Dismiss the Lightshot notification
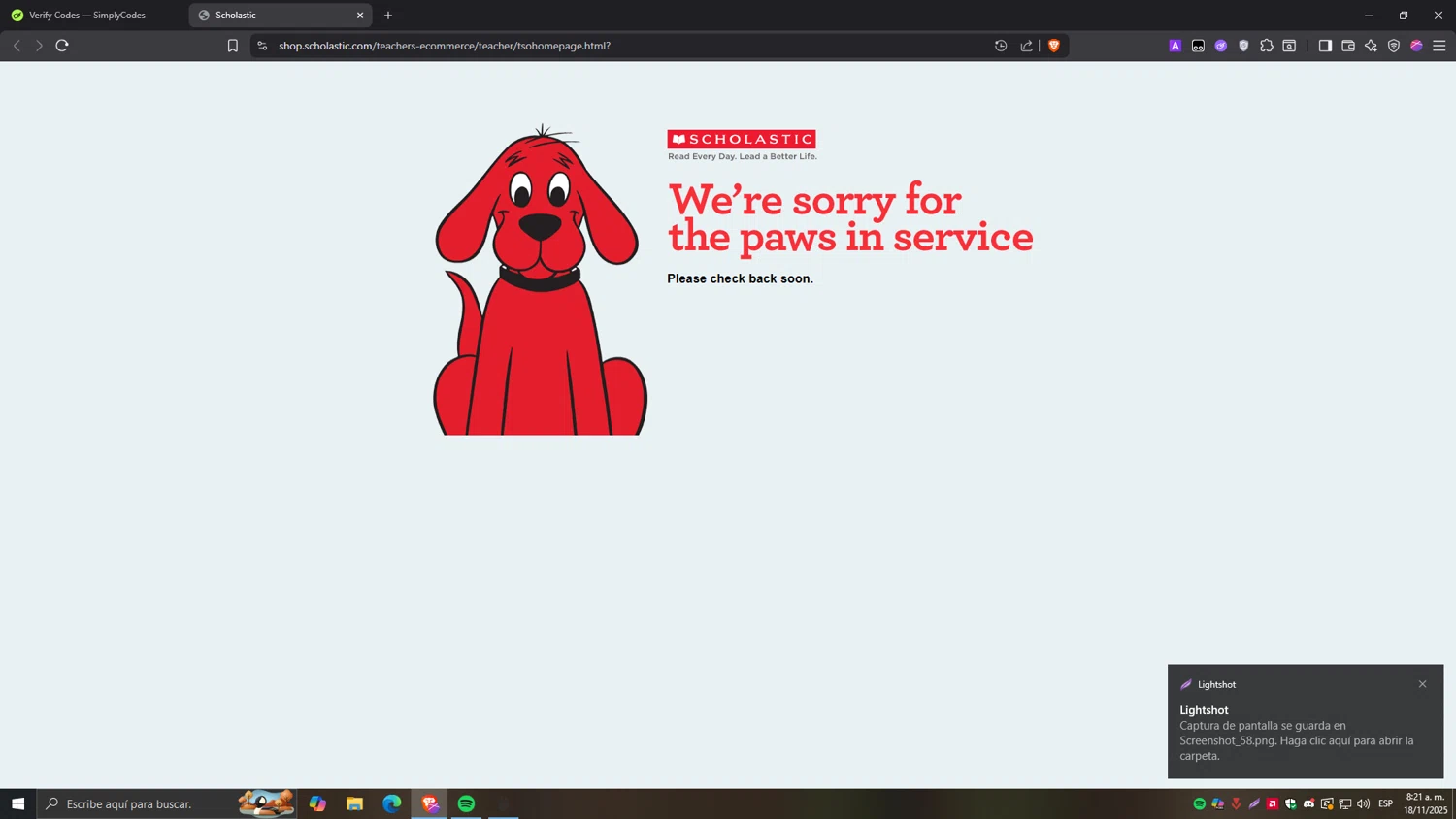 [x=1423, y=684]
